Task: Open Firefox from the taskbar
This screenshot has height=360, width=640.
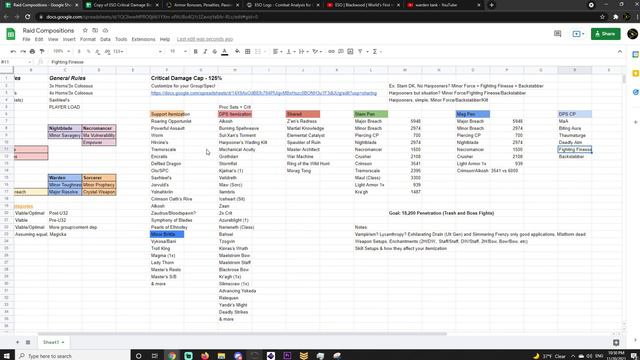Action: tap(205, 356)
